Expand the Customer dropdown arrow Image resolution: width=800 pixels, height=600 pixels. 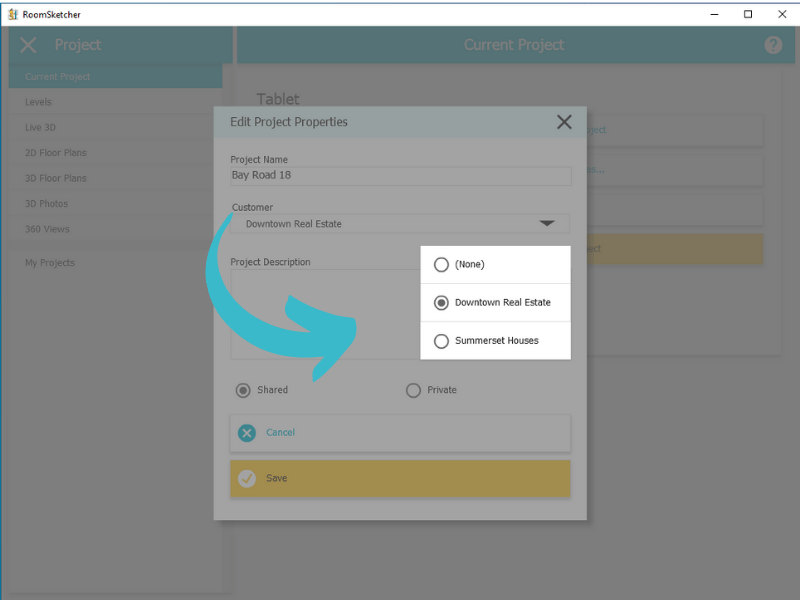point(547,224)
